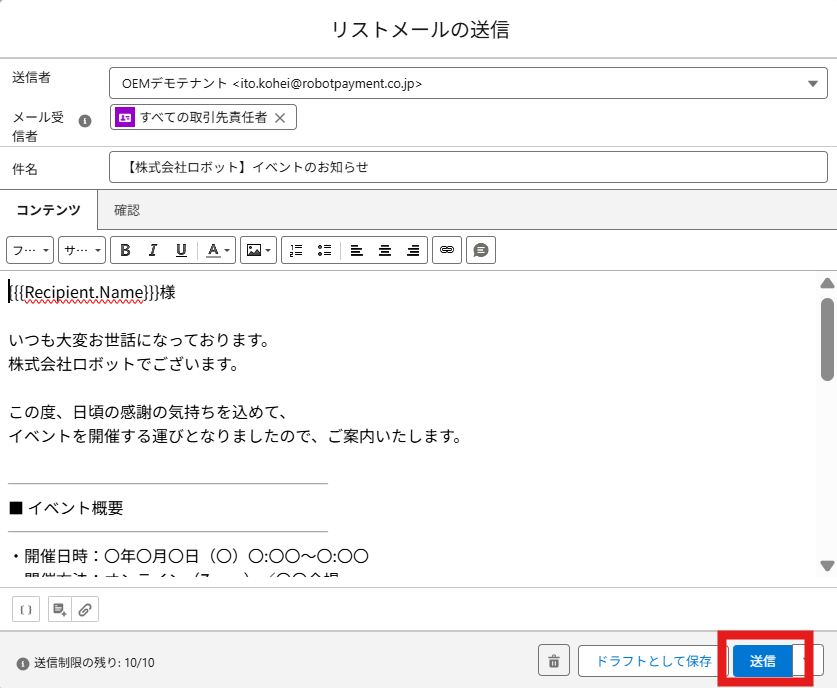837x688 pixels.
Task: Toggle italic text formatting
Action: click(x=153, y=250)
